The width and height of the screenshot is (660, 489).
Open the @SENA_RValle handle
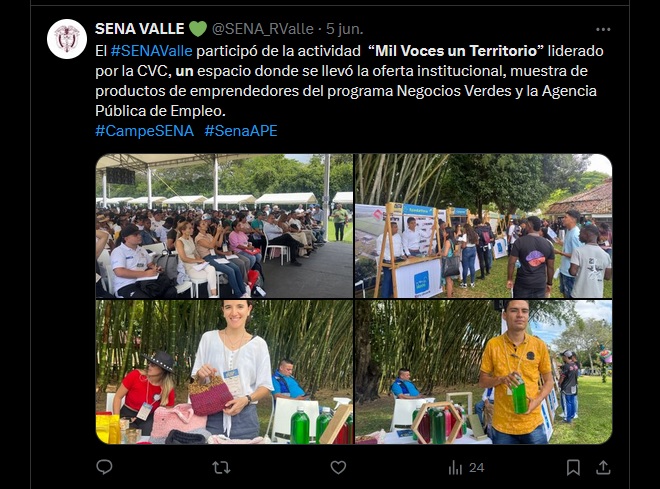click(263, 29)
